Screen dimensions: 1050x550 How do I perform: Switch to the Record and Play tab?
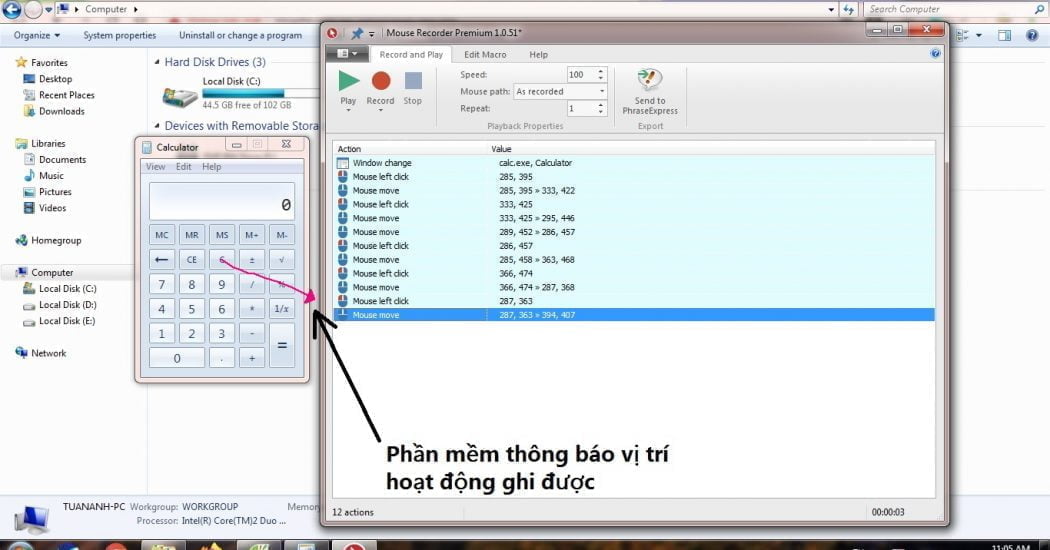[x=411, y=54]
